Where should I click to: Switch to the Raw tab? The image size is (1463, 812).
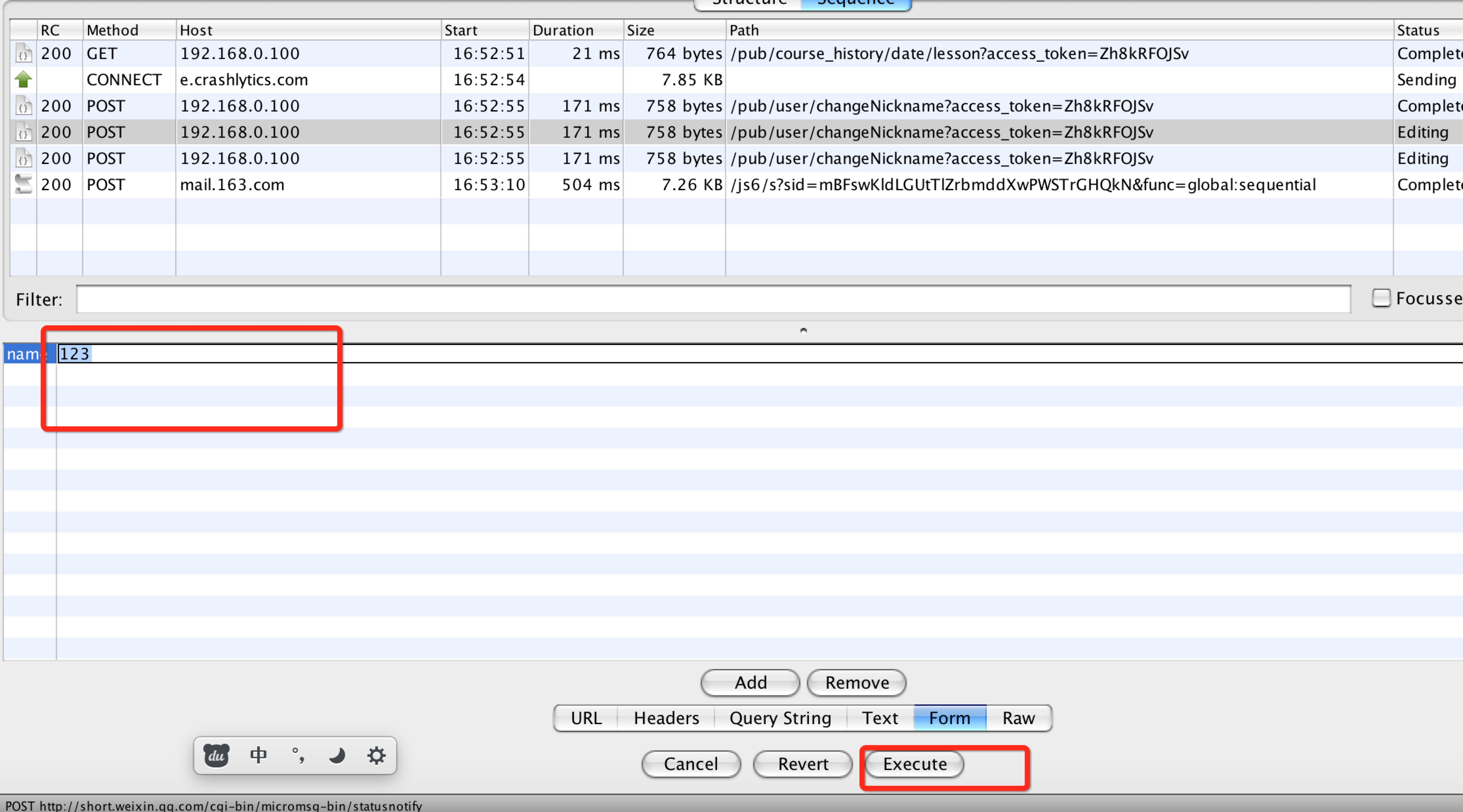pyautogui.click(x=1018, y=718)
